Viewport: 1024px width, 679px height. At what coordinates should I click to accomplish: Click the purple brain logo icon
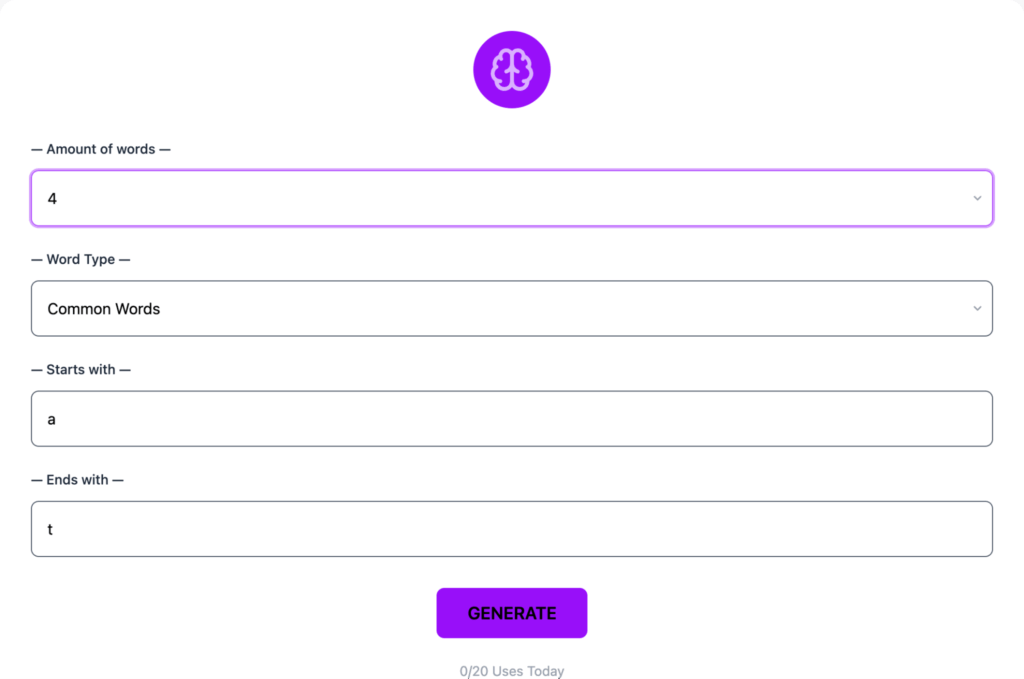click(x=511, y=70)
